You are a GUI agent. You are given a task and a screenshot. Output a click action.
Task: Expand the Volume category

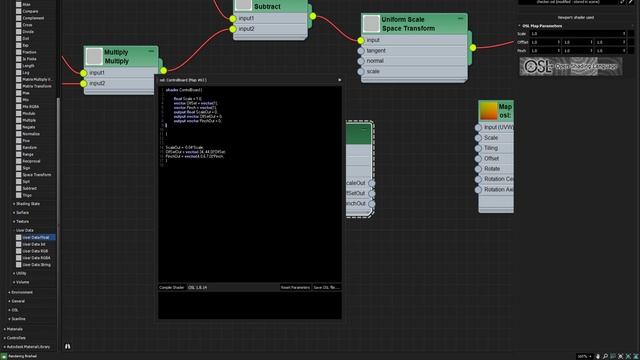pos(20,282)
